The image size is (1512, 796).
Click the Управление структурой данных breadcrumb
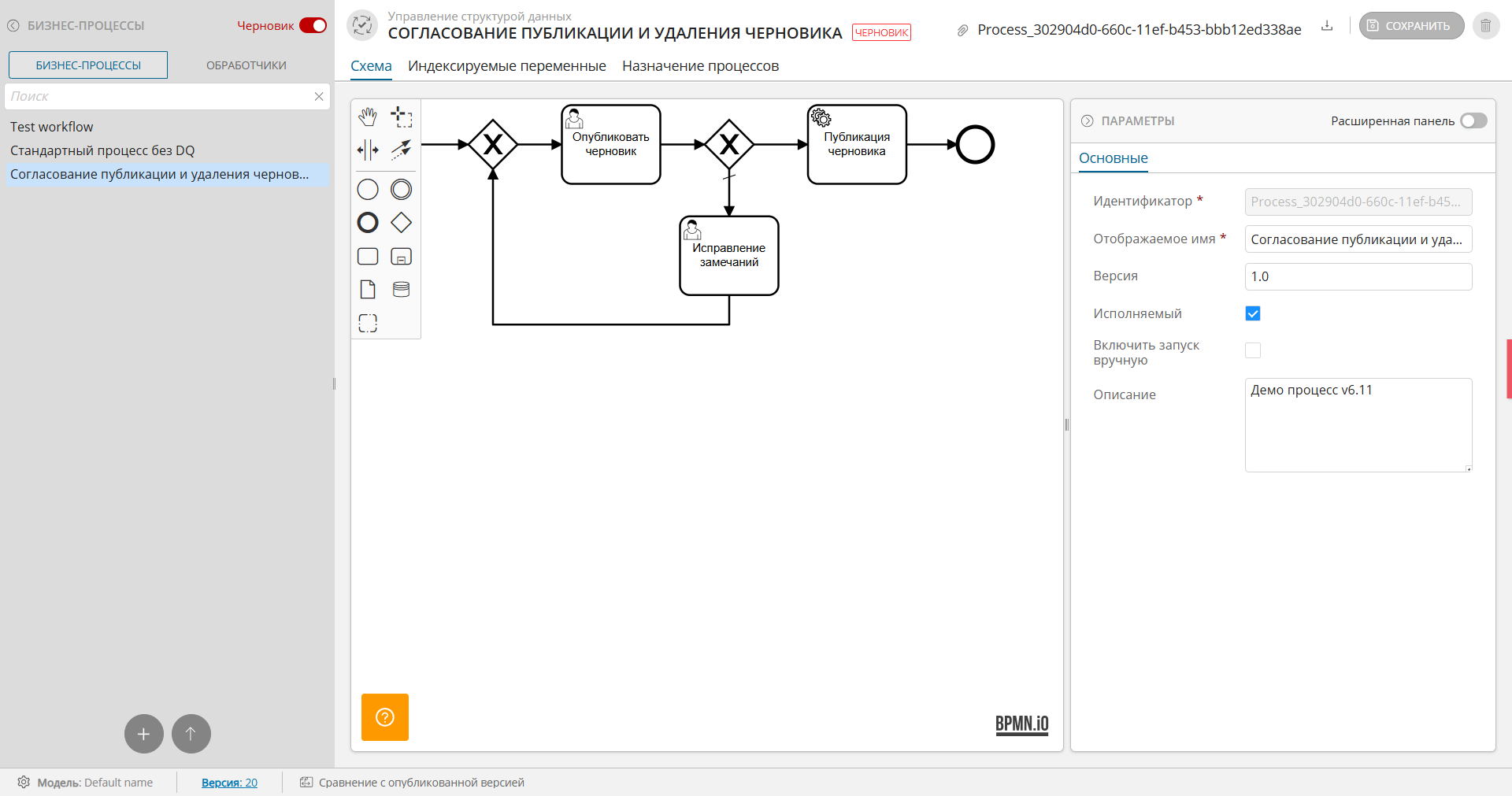(480, 17)
